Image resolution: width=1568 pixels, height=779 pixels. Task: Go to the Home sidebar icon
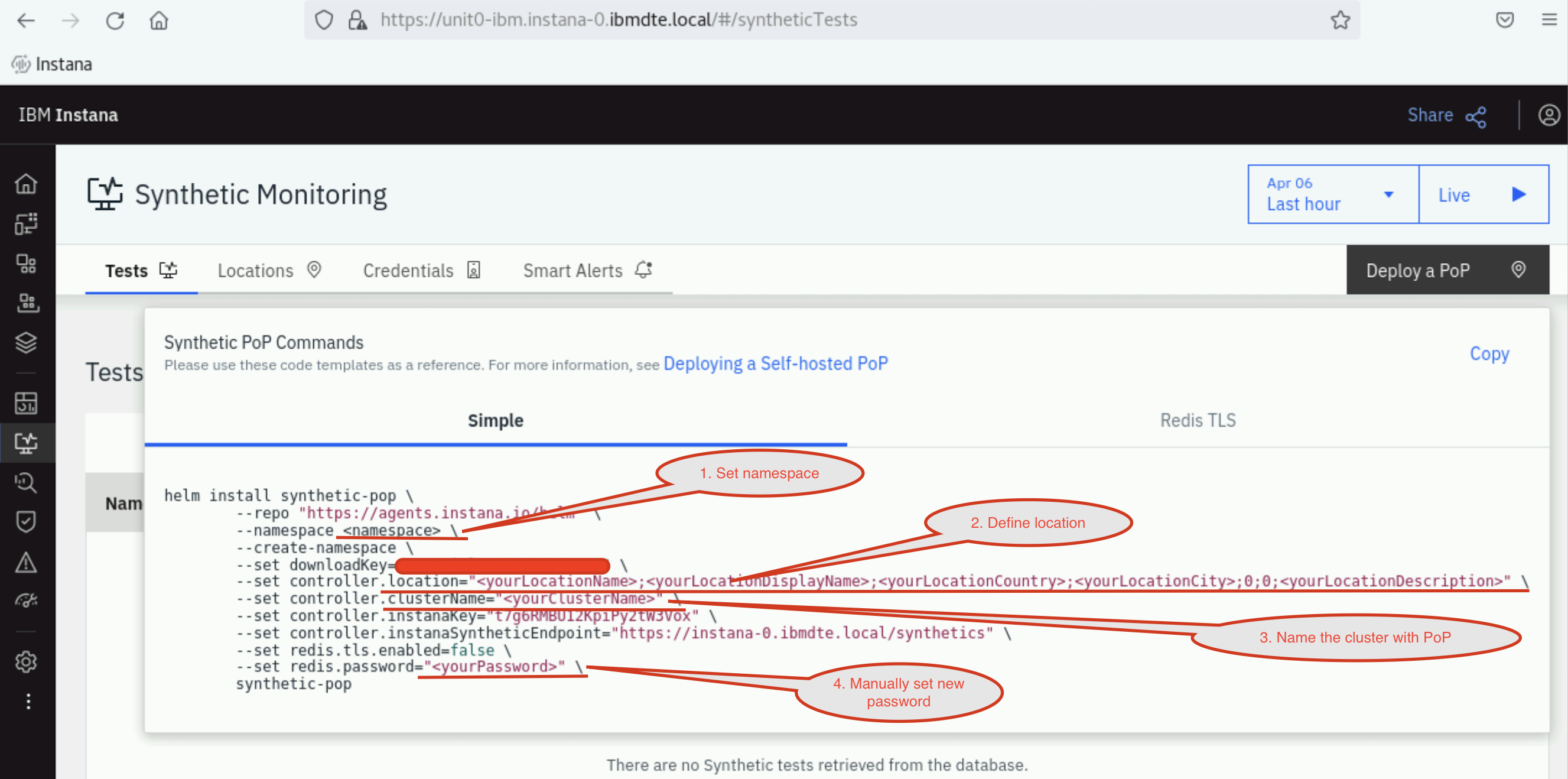(x=26, y=183)
